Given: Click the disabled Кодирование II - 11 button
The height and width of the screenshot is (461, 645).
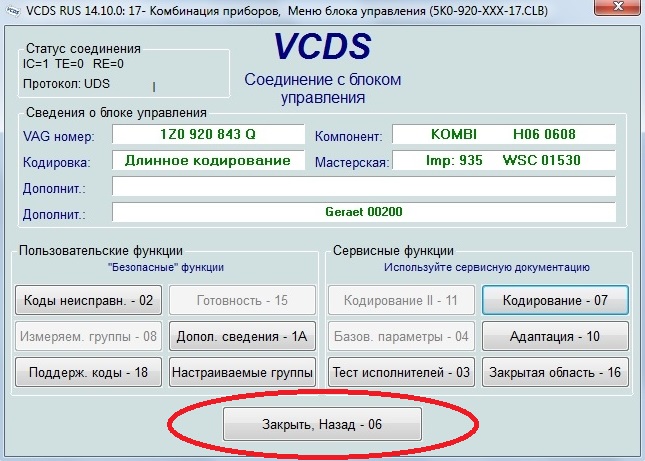Looking at the screenshot, I should 401,300.
